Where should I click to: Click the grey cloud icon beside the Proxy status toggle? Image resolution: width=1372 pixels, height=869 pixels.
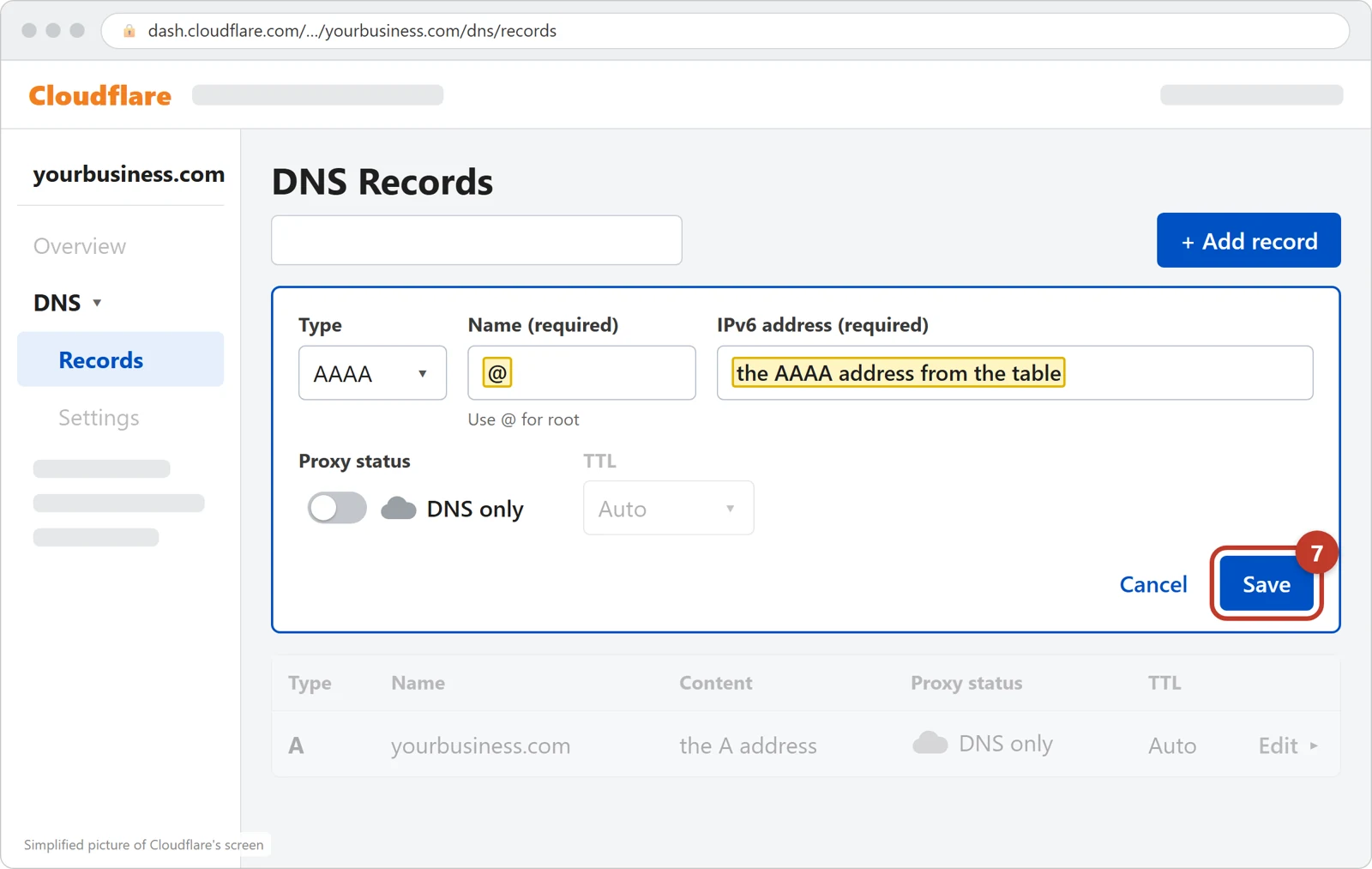398,508
